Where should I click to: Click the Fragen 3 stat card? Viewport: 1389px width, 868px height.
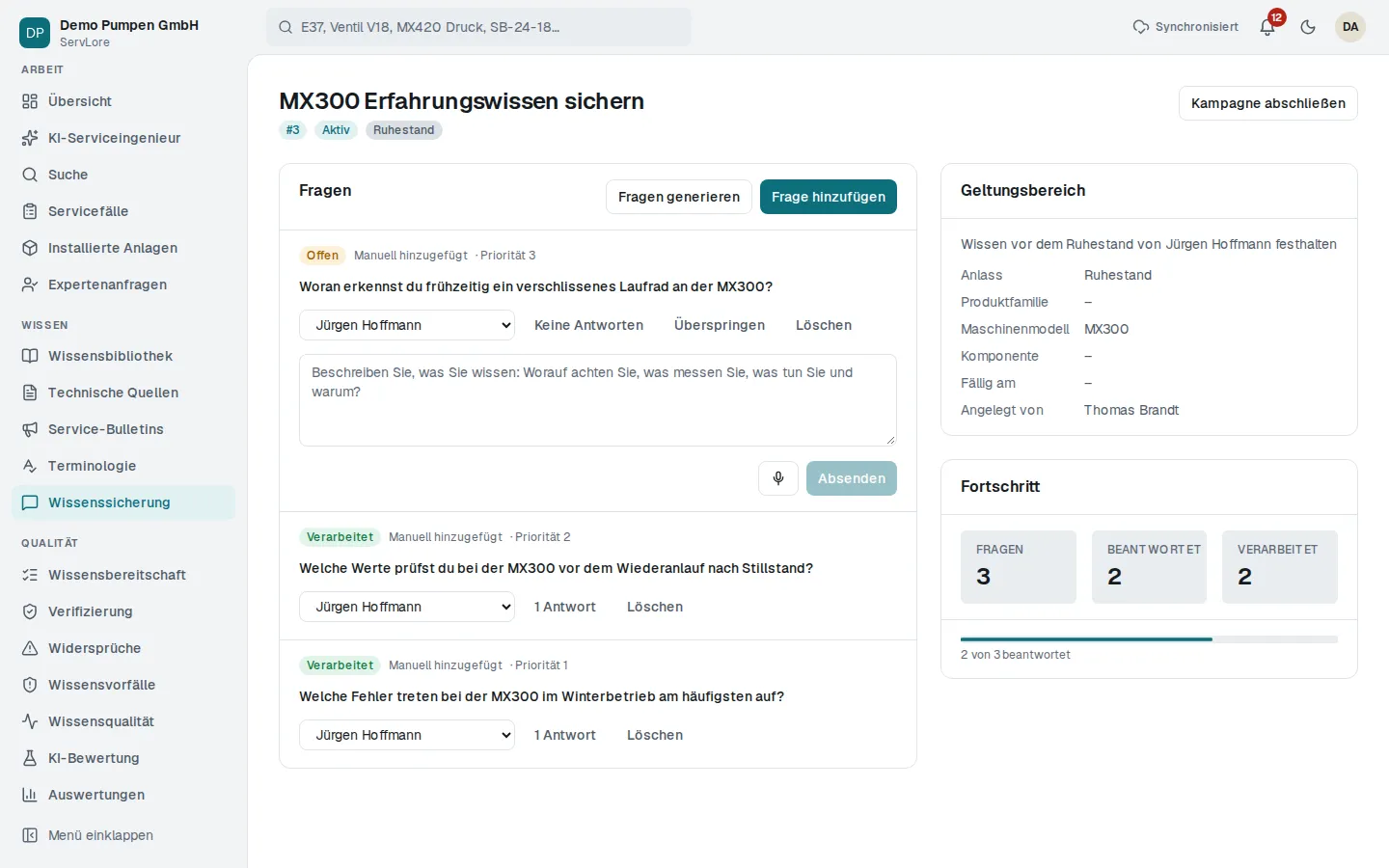[1019, 567]
